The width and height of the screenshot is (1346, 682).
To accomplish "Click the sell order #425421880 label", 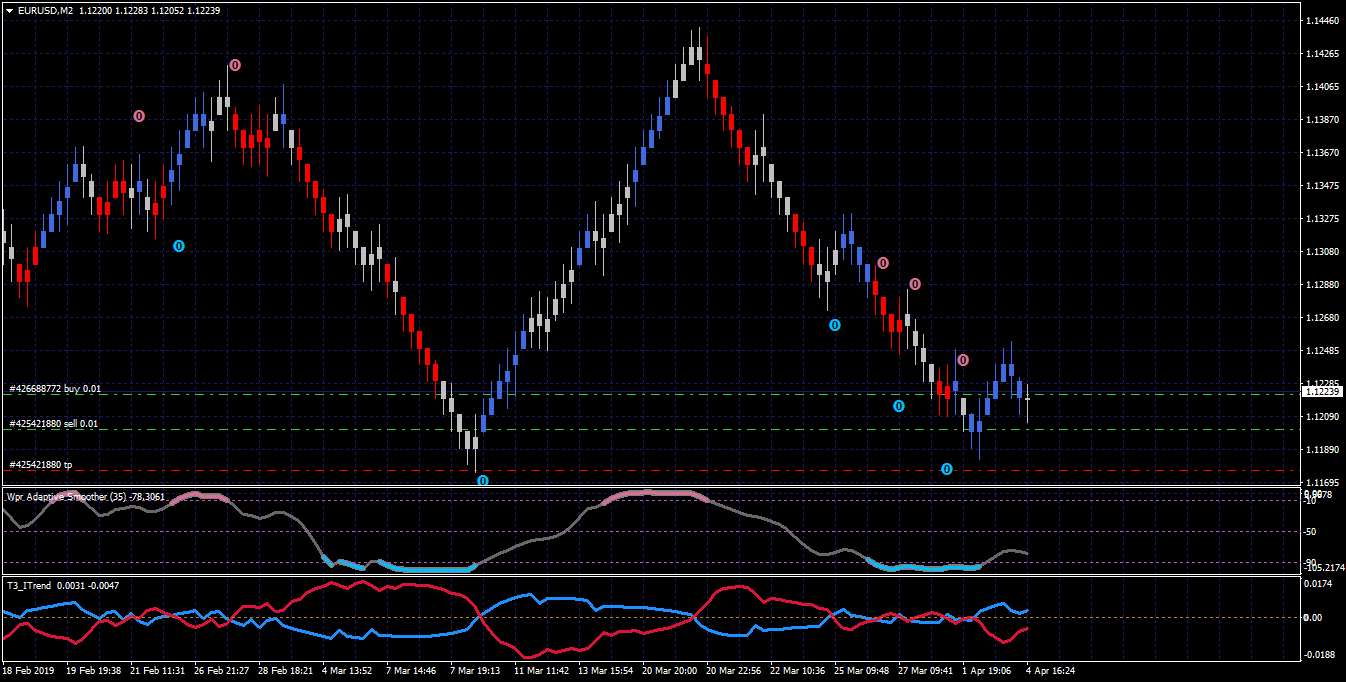I will (x=54, y=424).
